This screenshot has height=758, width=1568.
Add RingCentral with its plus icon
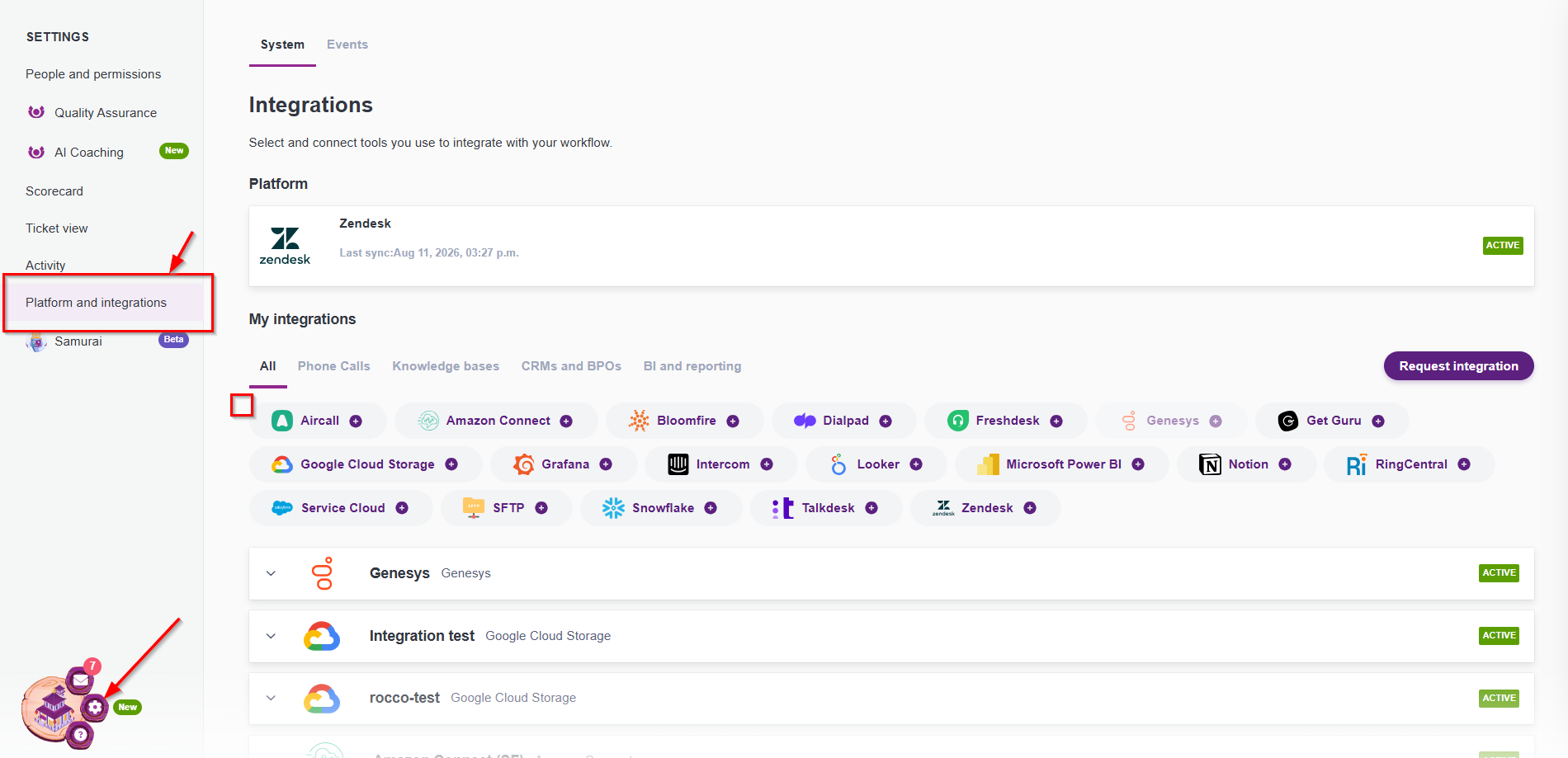(x=1464, y=464)
